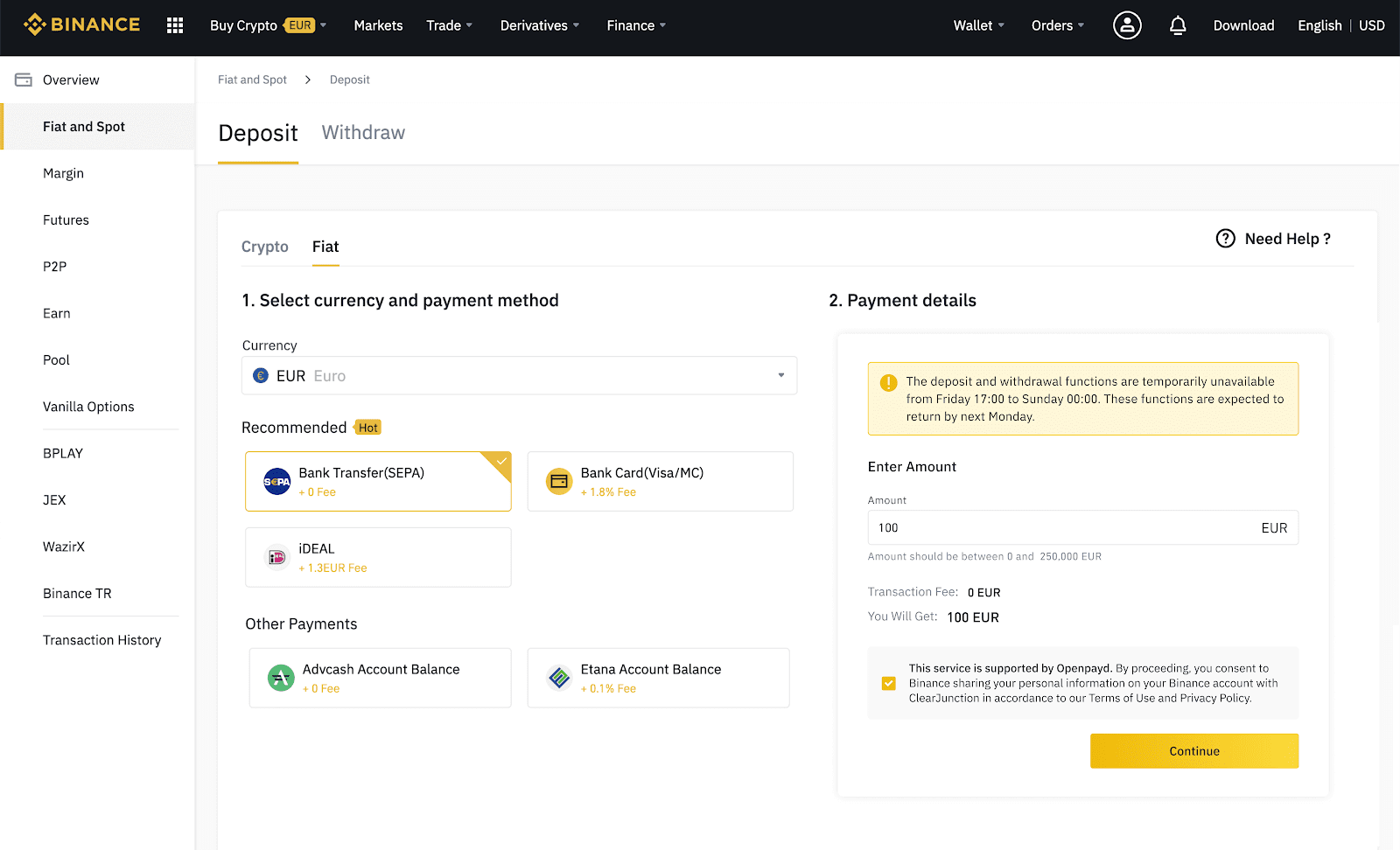Click the Continue button

1194,751
